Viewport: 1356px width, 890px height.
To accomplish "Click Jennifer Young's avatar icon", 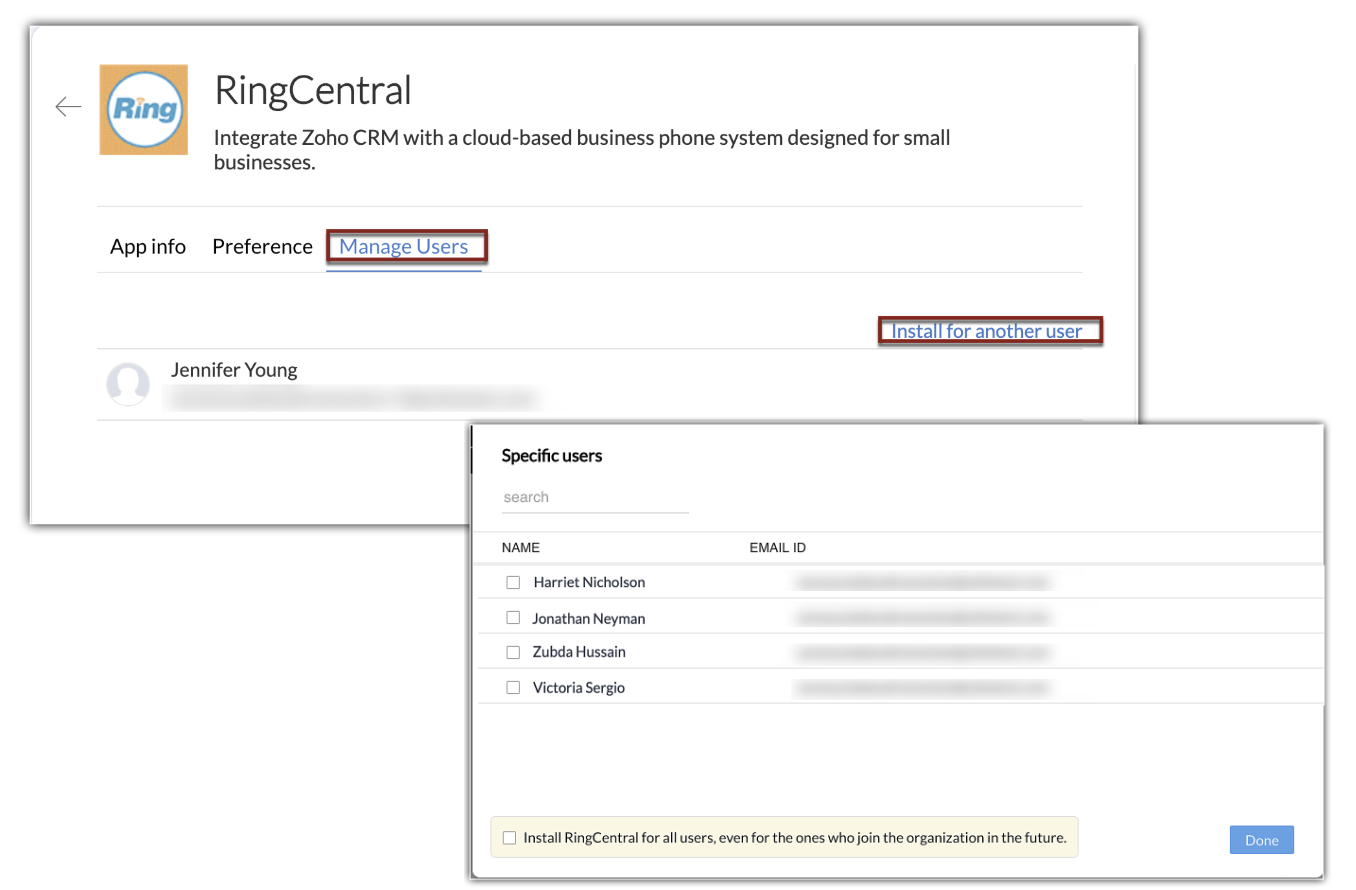I will (x=128, y=384).
